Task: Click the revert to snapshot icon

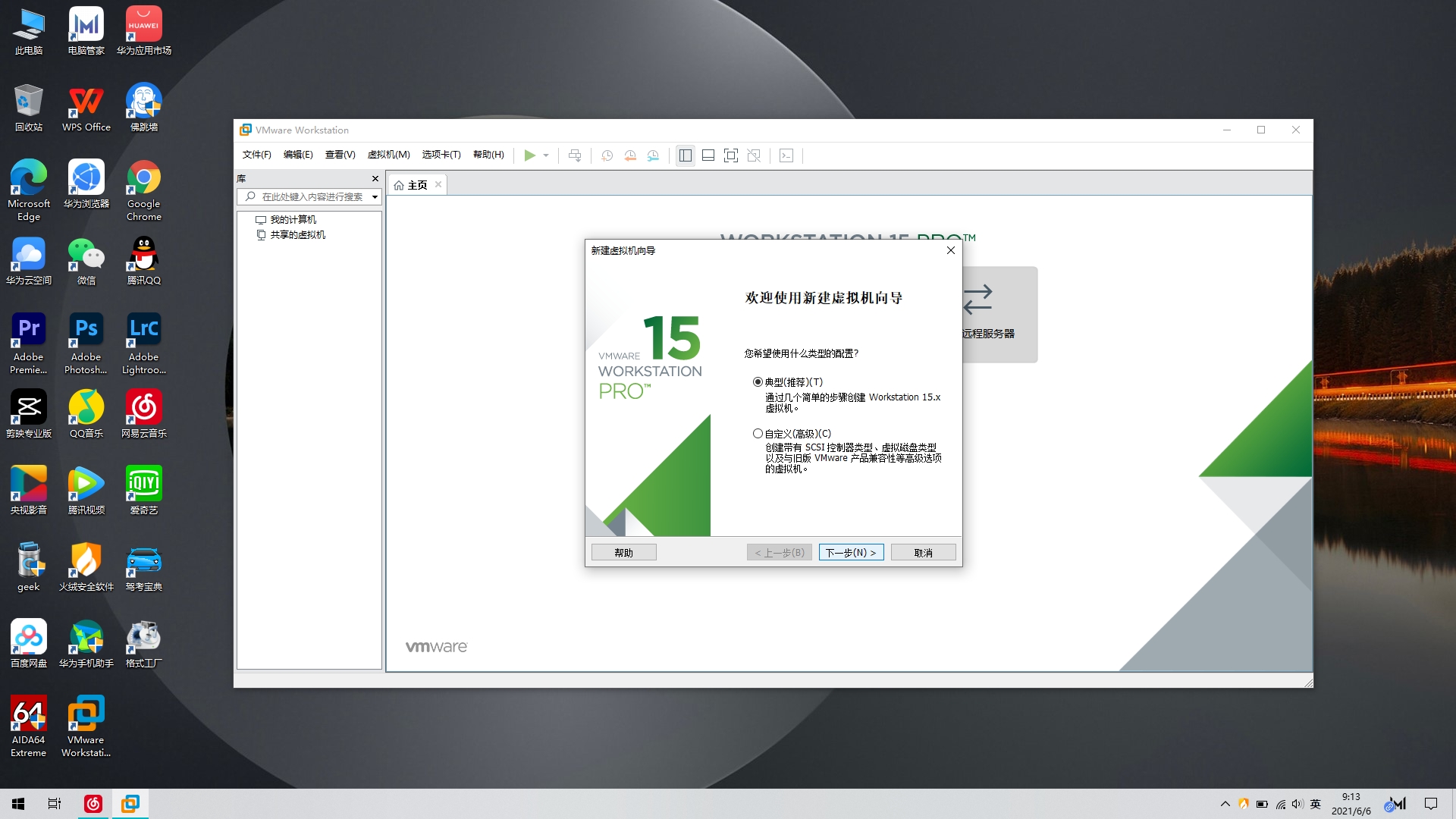Action: coord(630,155)
